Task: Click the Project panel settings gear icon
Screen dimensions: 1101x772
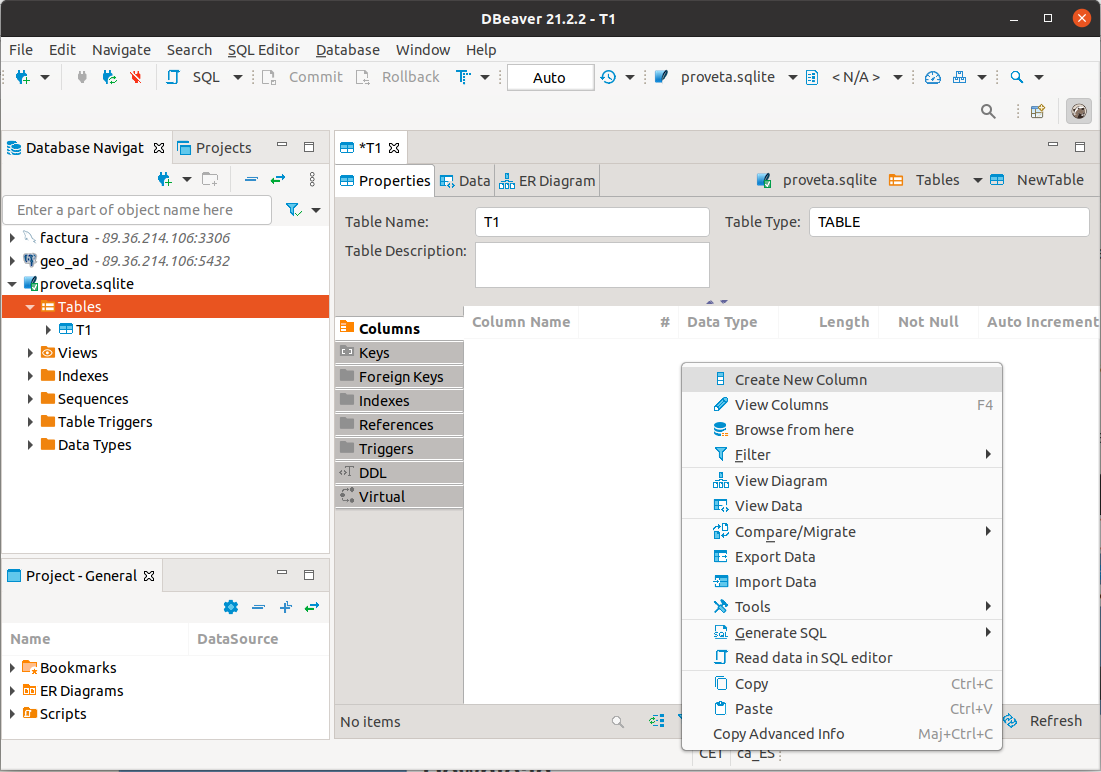Action: [x=231, y=607]
